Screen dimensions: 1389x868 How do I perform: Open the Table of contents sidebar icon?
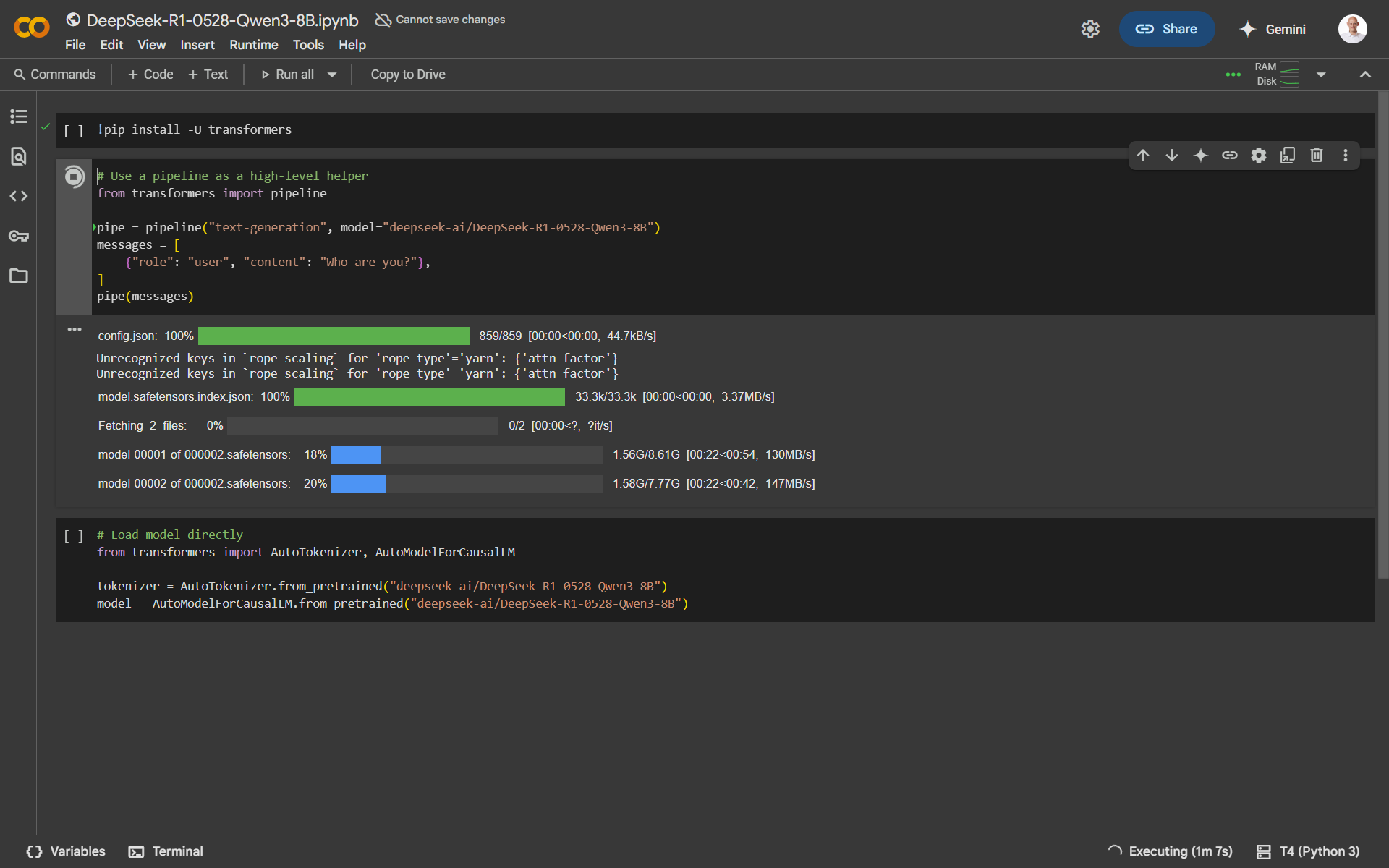click(x=19, y=116)
